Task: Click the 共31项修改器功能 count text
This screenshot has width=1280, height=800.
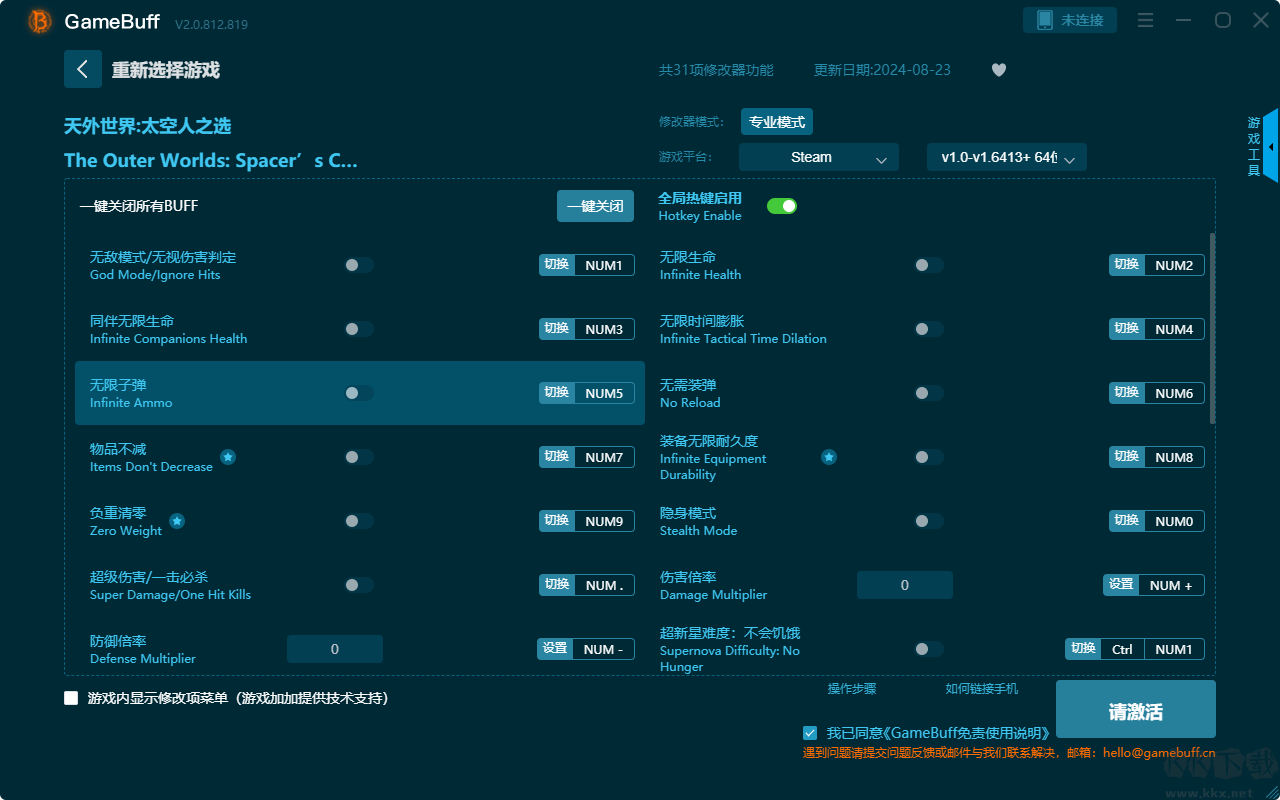Action: click(x=716, y=70)
